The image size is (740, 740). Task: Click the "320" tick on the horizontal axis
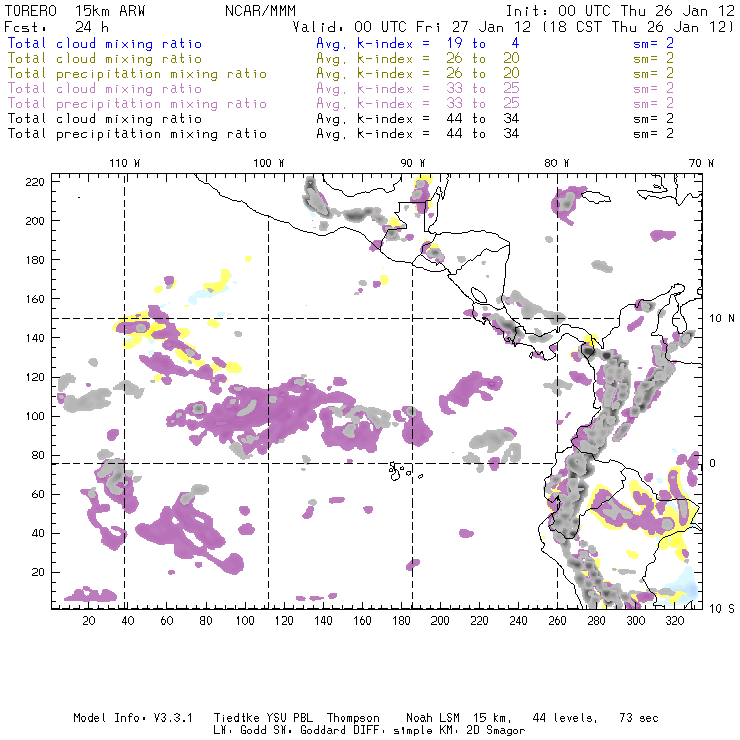[x=674, y=621]
